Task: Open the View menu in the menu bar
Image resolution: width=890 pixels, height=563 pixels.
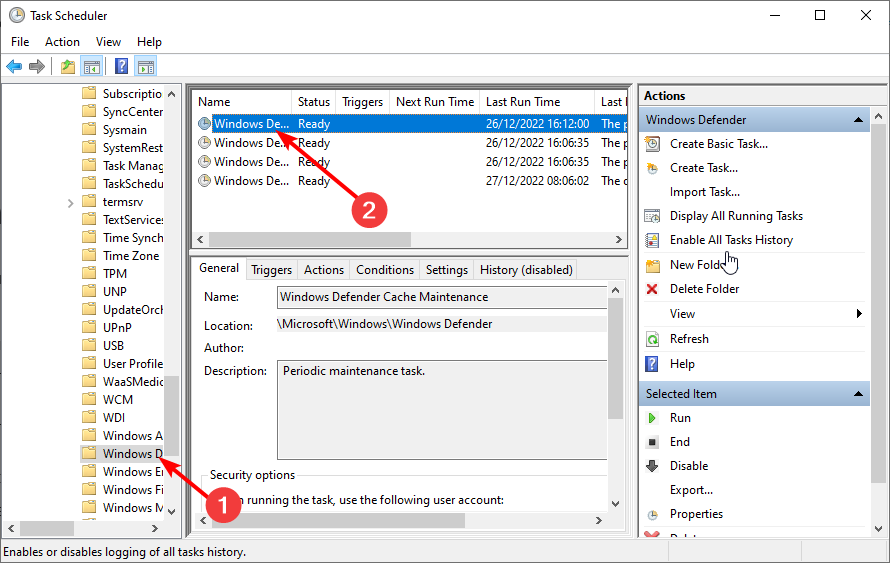Action: (108, 42)
